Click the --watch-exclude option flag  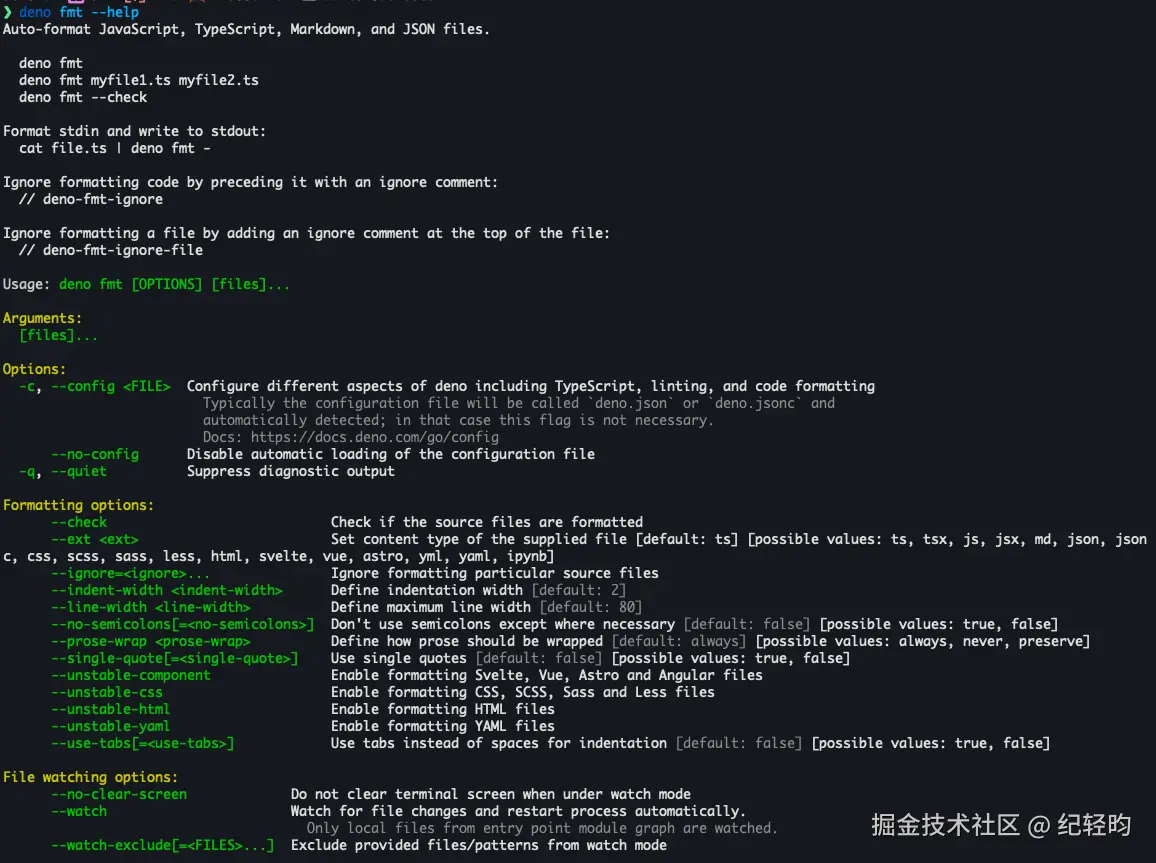pyautogui.click(x=163, y=845)
